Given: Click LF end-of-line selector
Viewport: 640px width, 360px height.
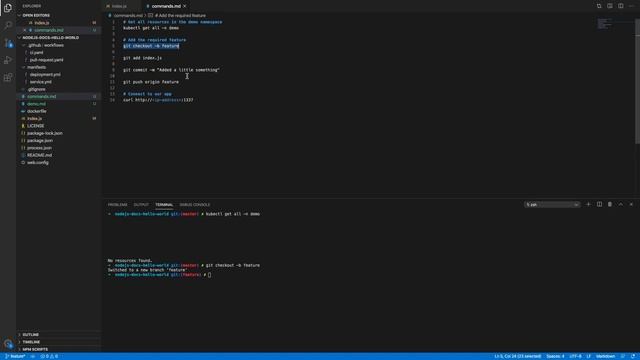Looking at the screenshot, I should pos(589,356).
